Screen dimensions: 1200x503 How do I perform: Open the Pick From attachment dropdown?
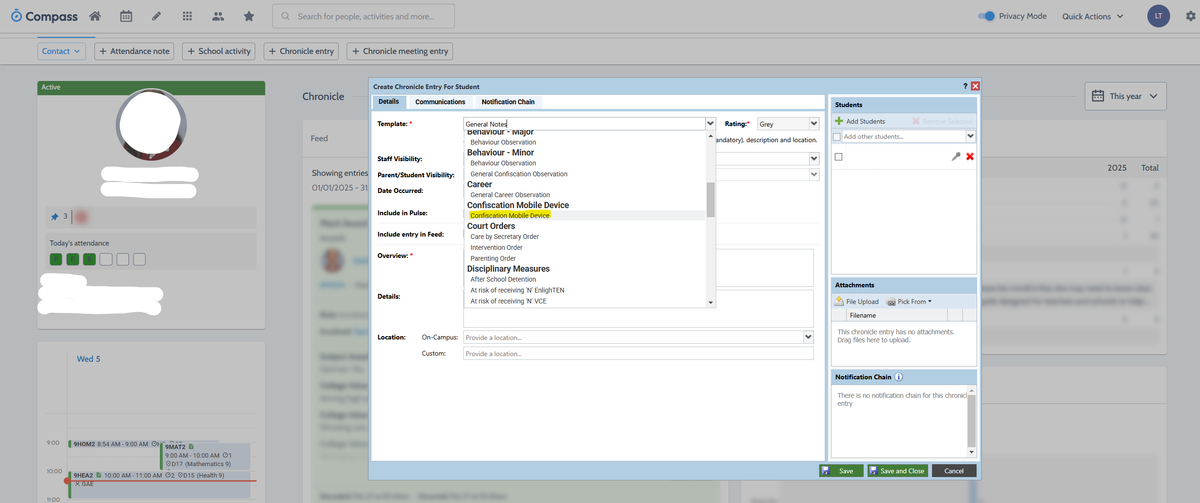909,301
